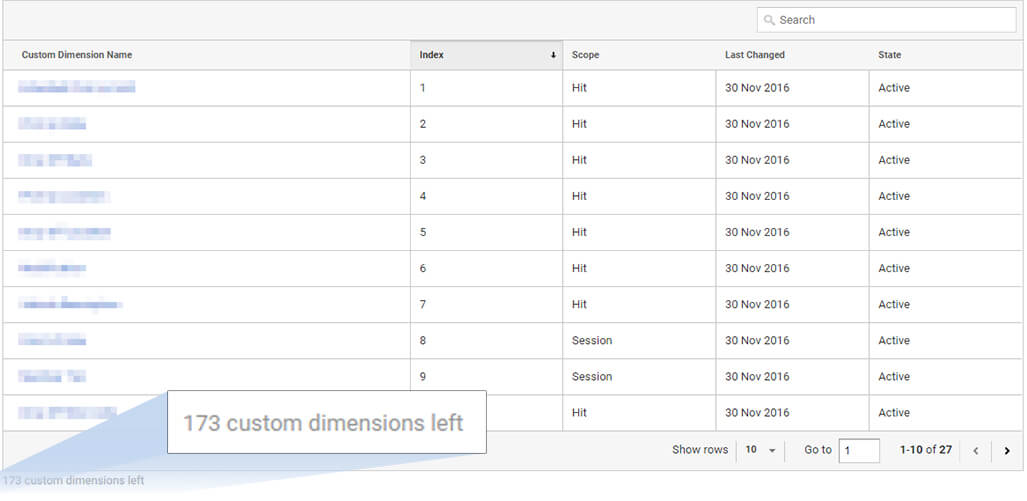Click the search magnifier icon
This screenshot has height=501, width=1027.
click(769, 20)
